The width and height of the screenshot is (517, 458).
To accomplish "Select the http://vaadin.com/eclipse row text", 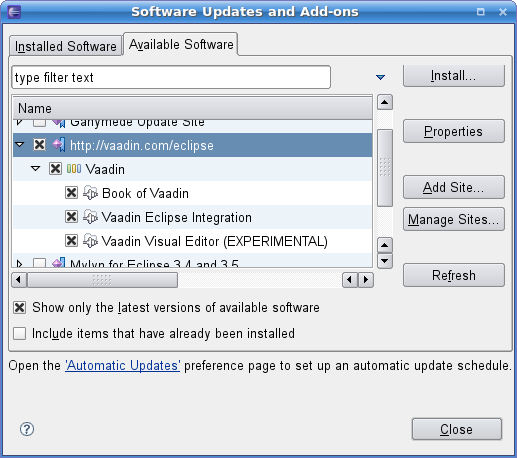I will (x=142, y=145).
